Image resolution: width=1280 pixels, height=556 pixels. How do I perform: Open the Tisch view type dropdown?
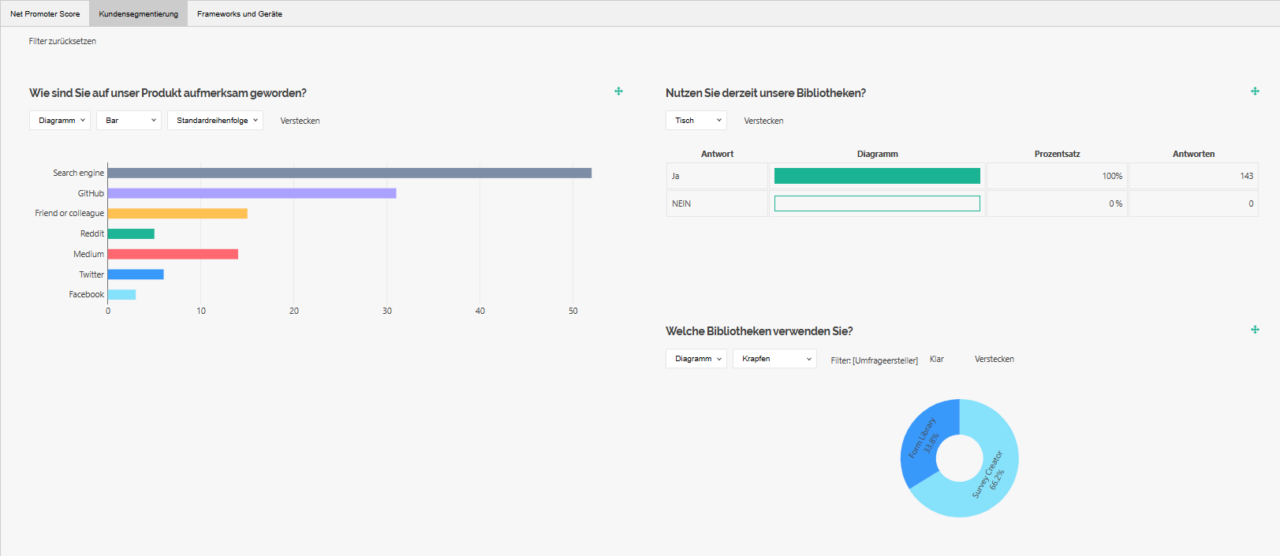pos(696,121)
